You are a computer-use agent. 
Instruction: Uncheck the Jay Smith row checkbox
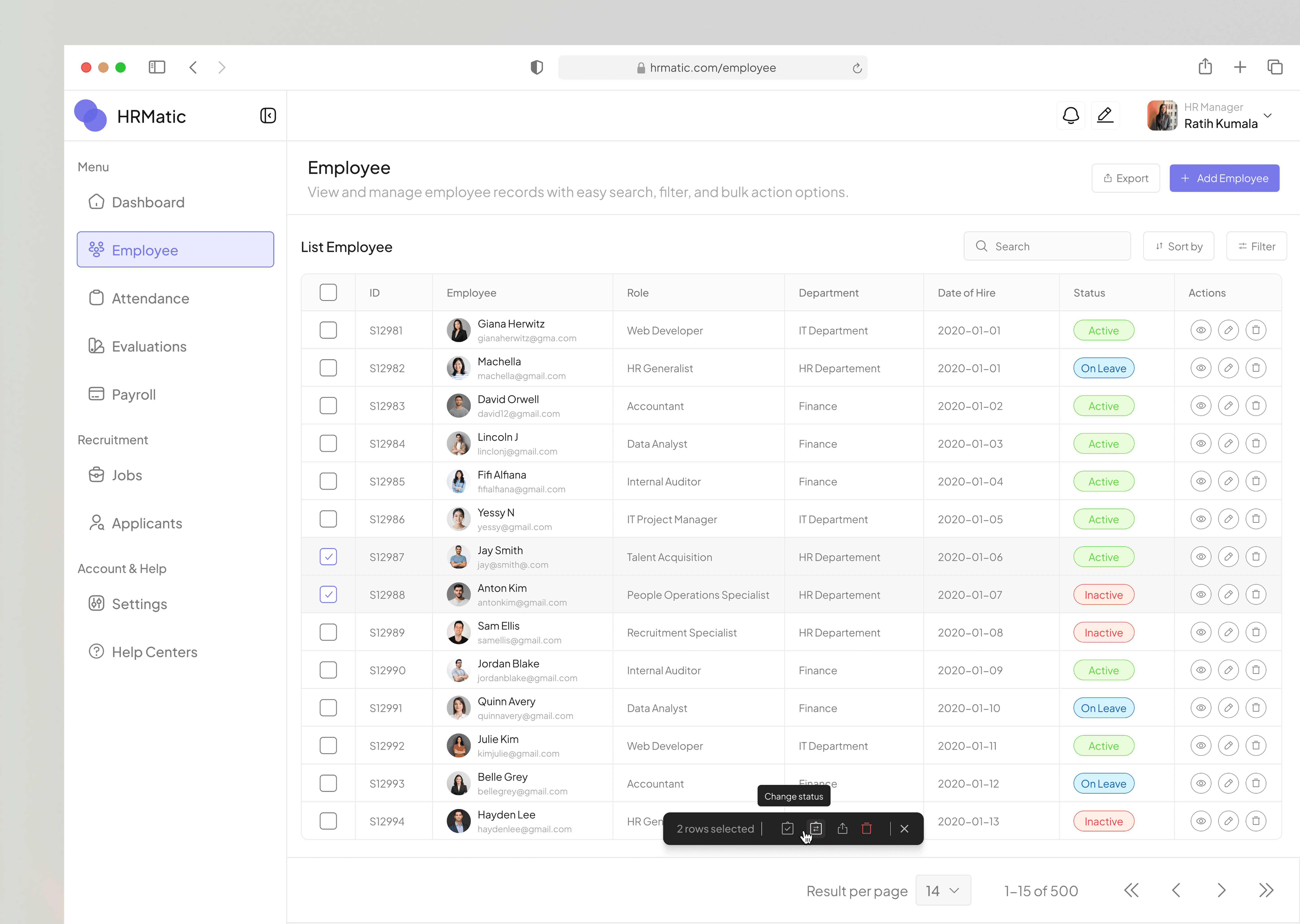[x=328, y=557]
